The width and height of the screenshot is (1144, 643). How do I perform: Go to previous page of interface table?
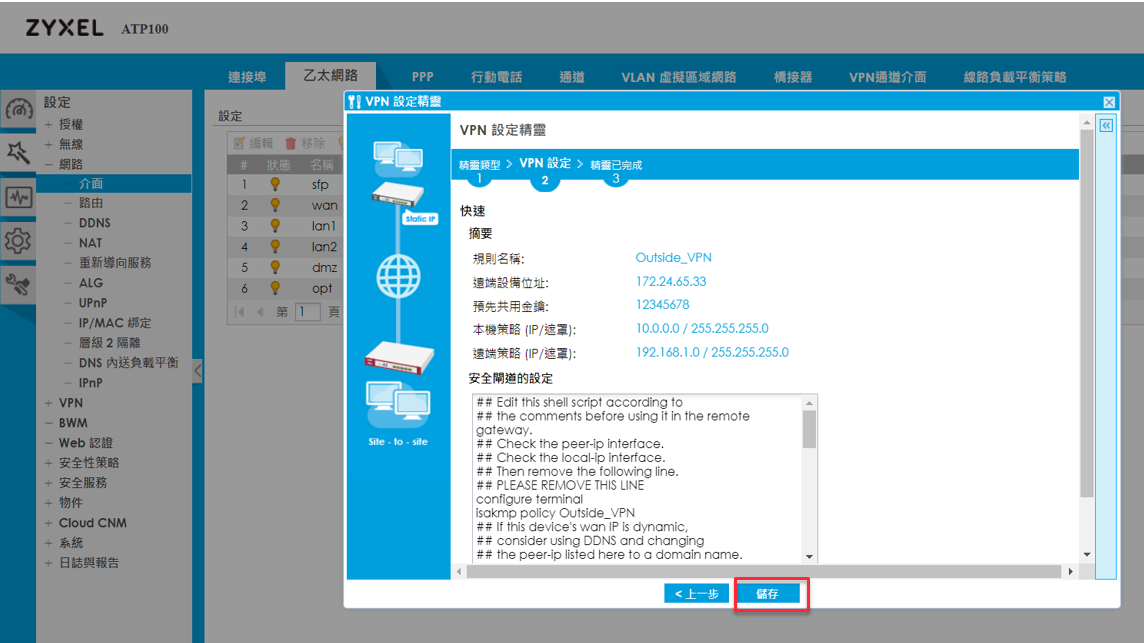click(260, 312)
